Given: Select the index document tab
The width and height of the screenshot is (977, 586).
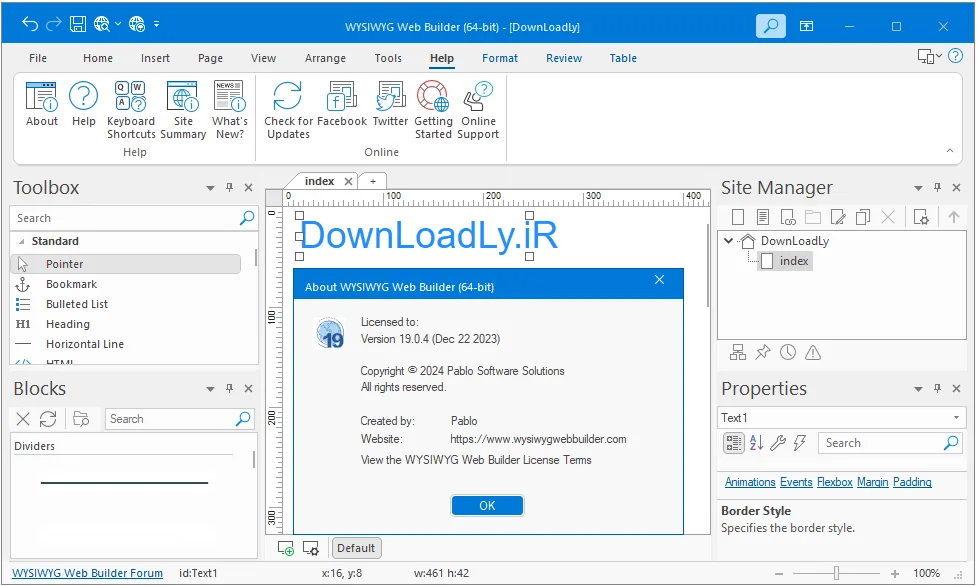Looking at the screenshot, I should tap(320, 181).
